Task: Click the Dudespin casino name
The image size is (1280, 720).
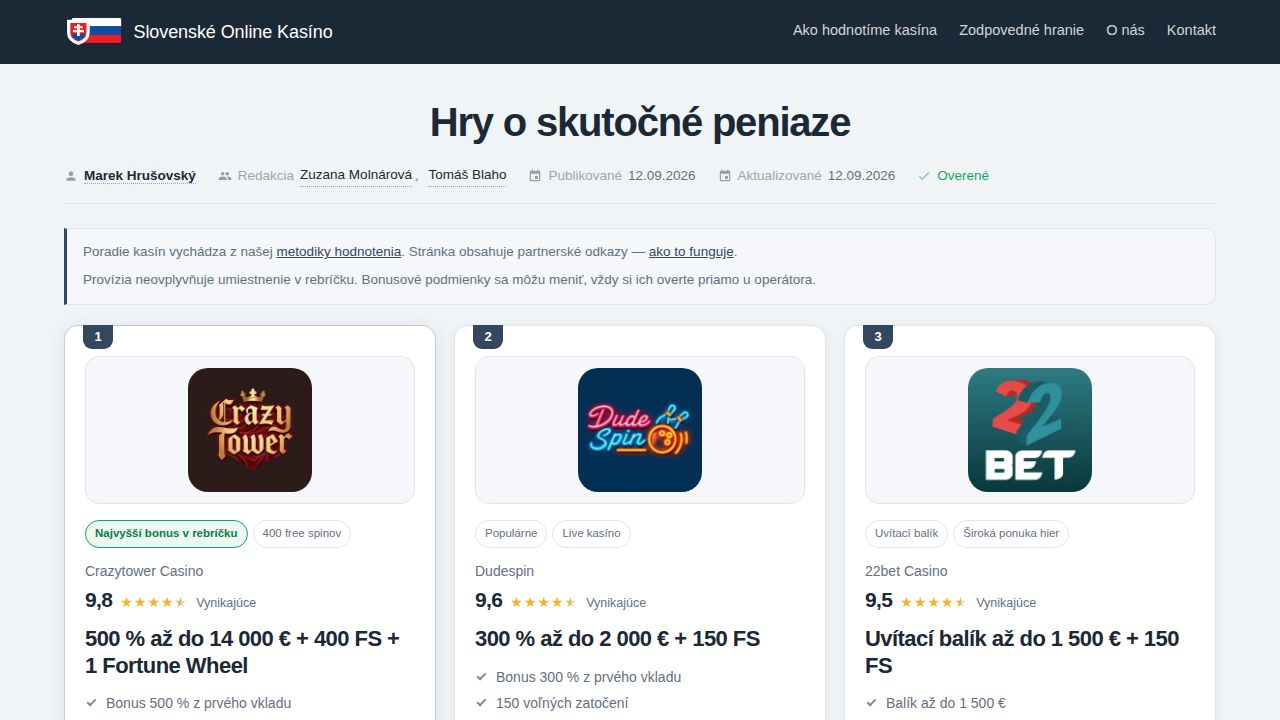Action: click(x=504, y=571)
